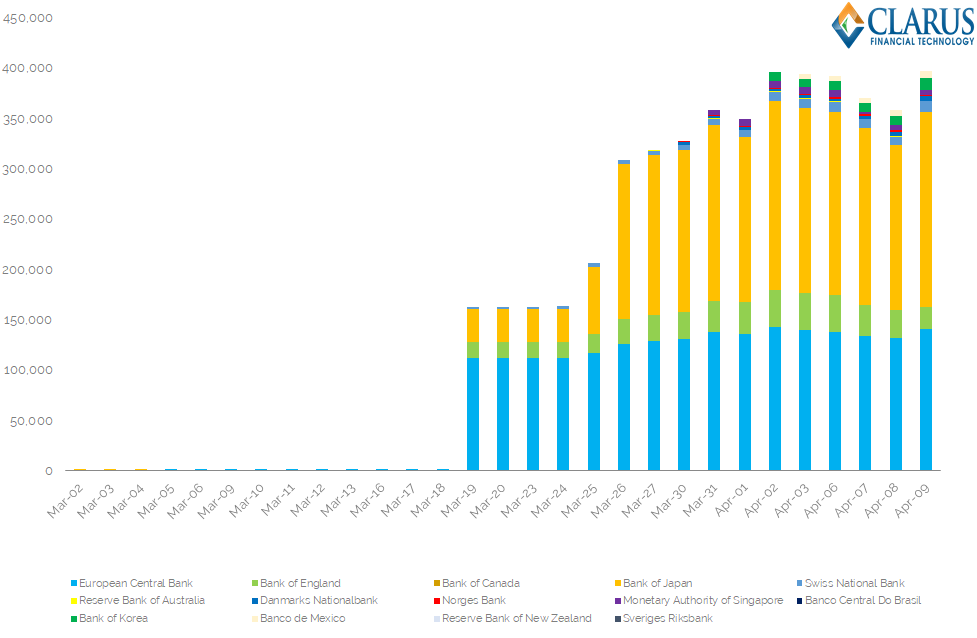This screenshot has width=977, height=638.
Task: Select the Banco de Mexico legend label
Action: [302, 618]
